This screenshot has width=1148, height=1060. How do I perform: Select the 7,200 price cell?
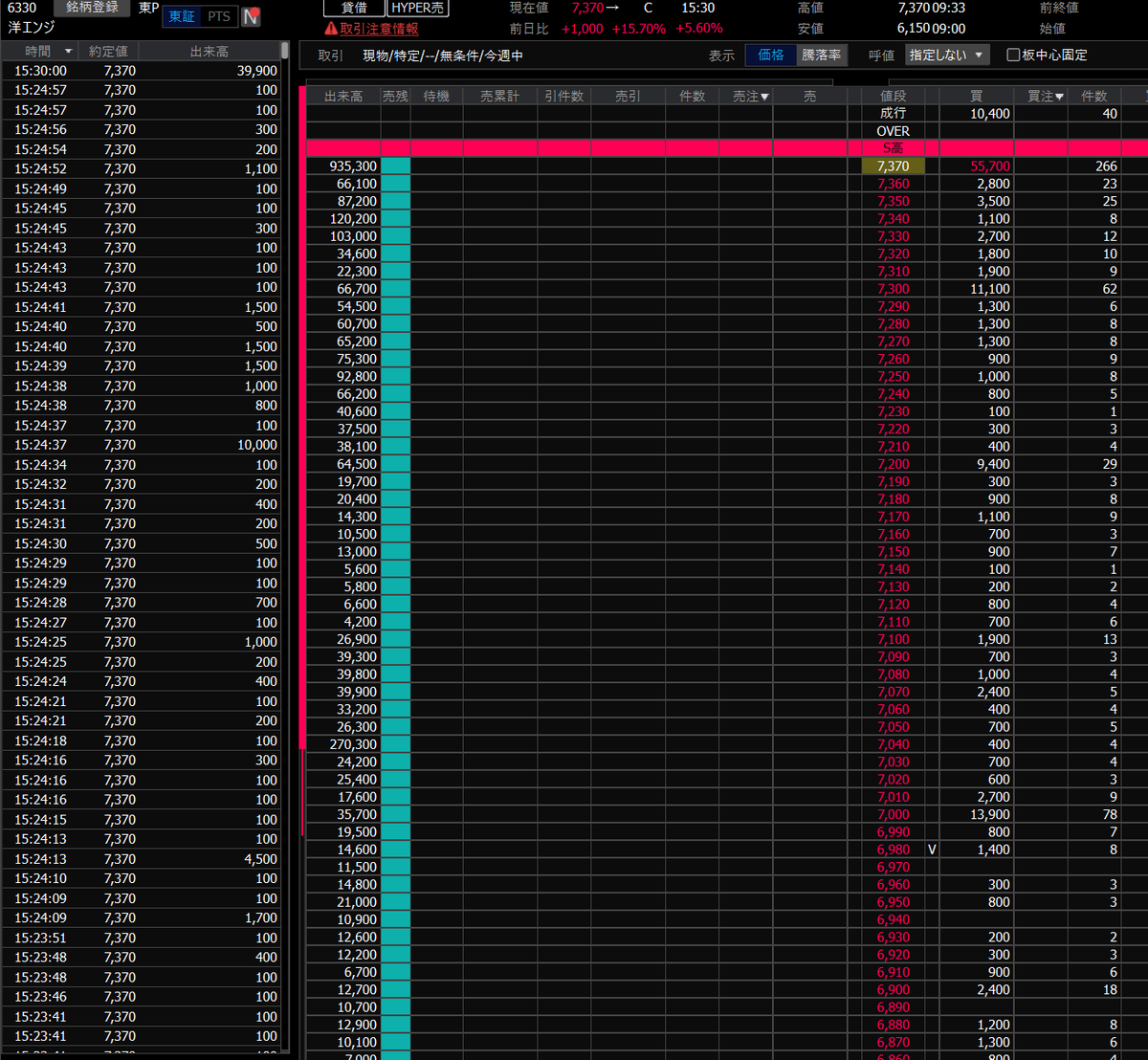[x=893, y=464]
